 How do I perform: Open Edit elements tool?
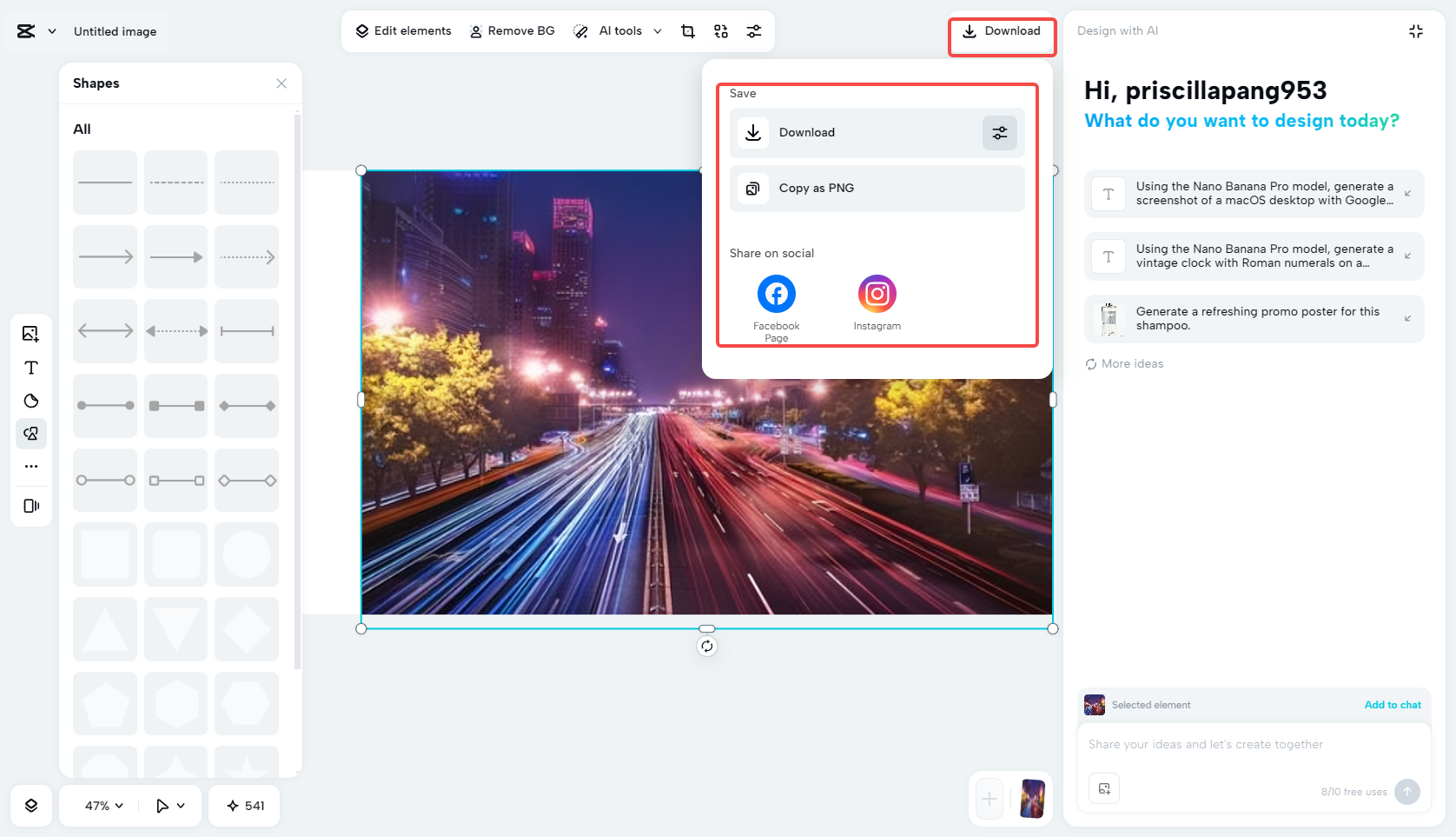tap(404, 31)
